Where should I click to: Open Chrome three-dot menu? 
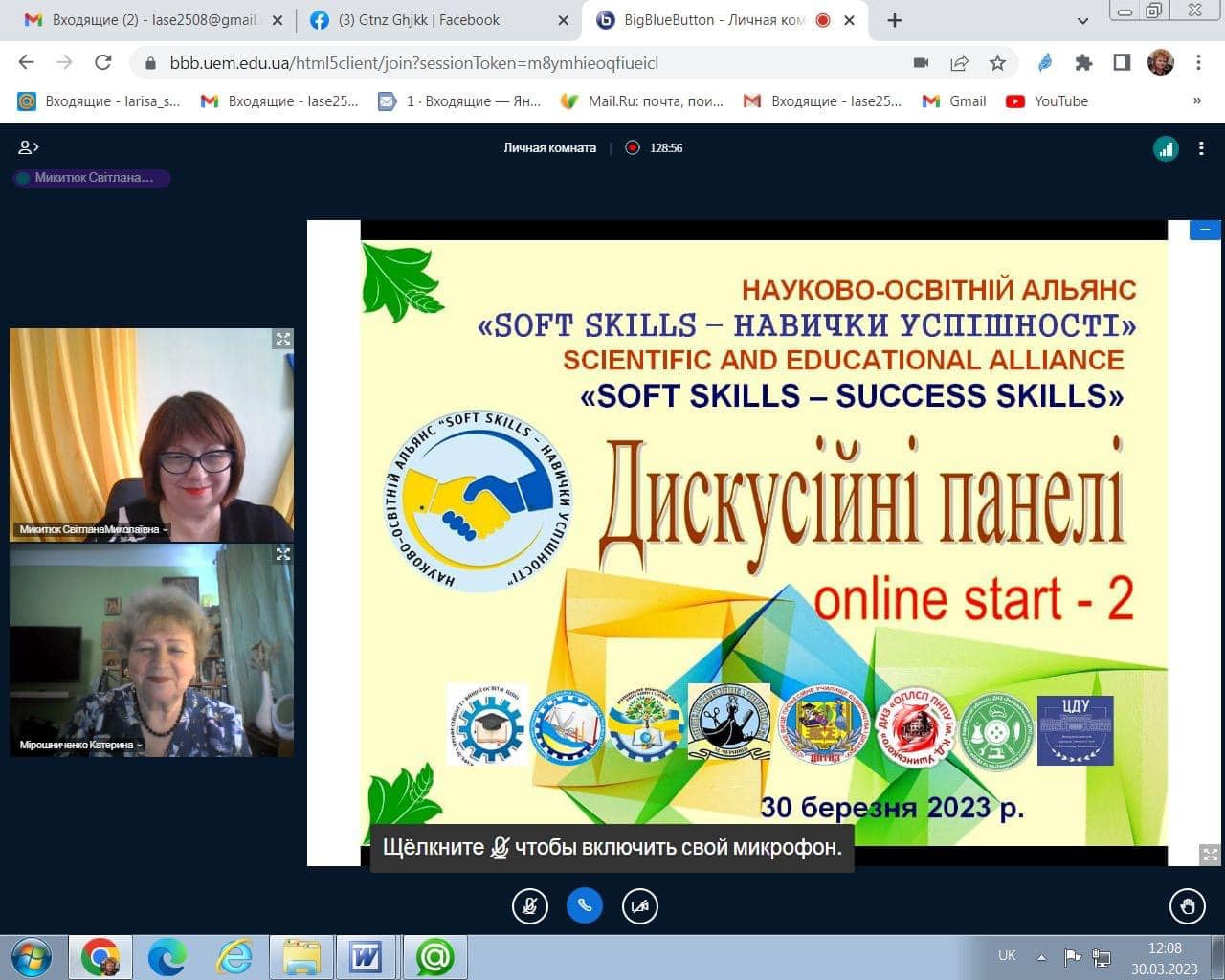point(1198,63)
